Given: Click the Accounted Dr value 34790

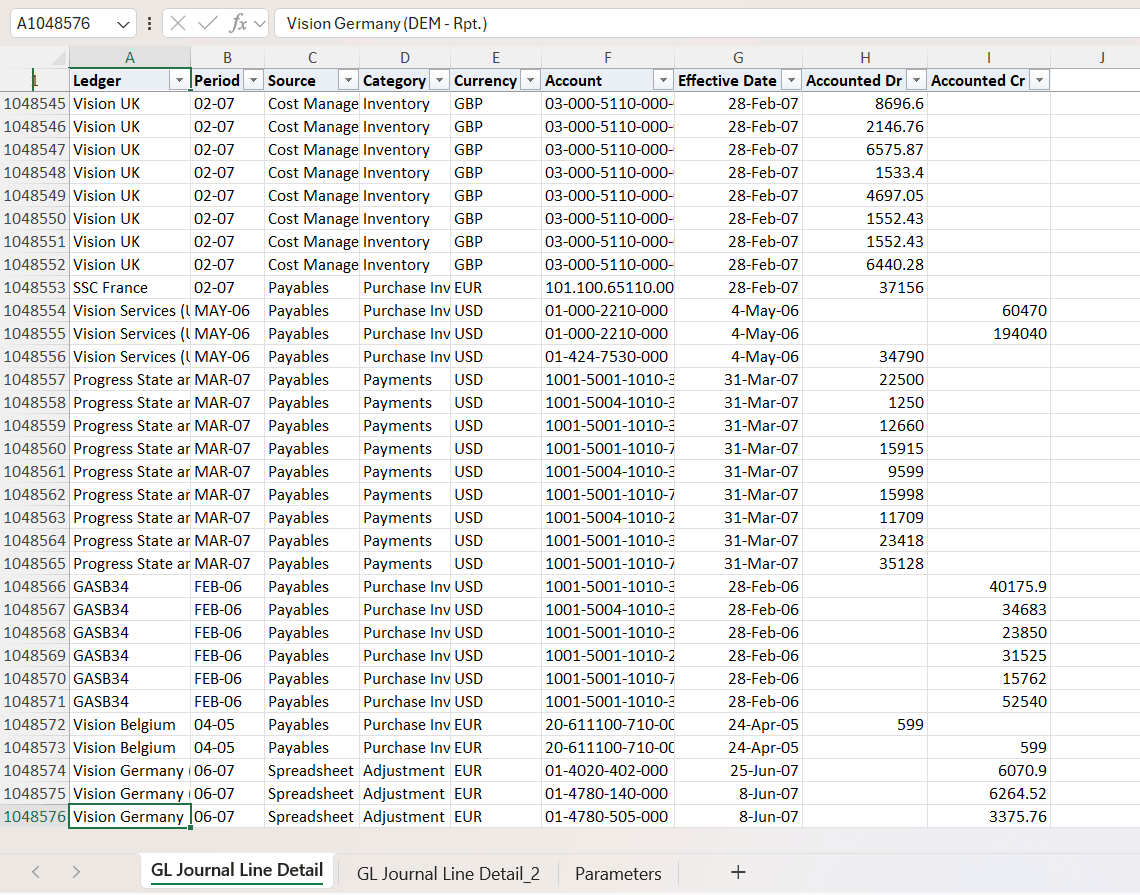Looking at the screenshot, I should pyautogui.click(x=865, y=357).
